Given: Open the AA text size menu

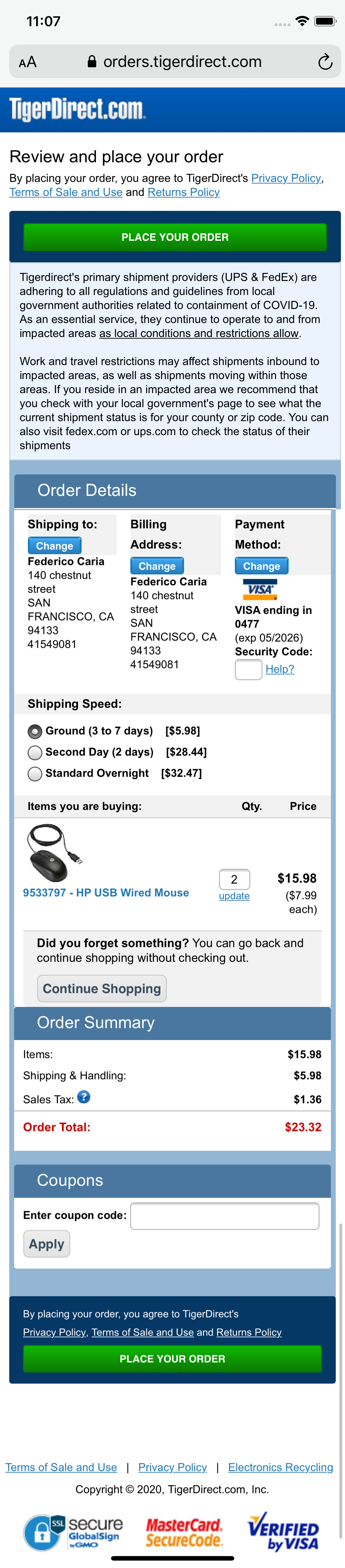Looking at the screenshot, I should click(x=28, y=62).
